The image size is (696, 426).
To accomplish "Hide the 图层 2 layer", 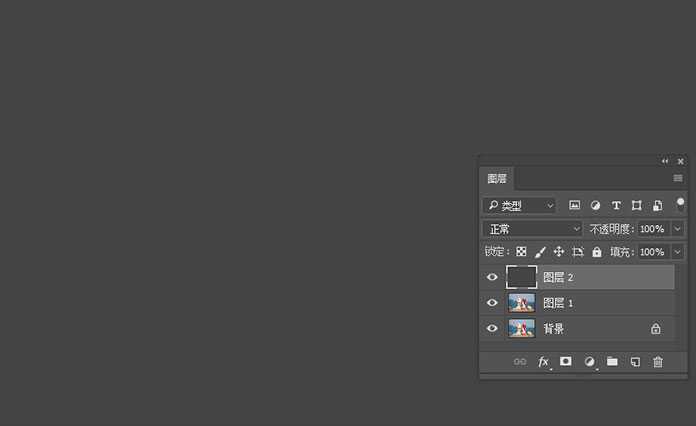I will tap(492, 277).
